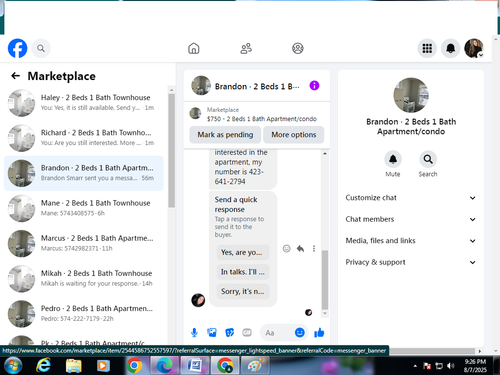Viewport: 500px width, 375px height.
Task: Click the message text input field
Action: 277,333
